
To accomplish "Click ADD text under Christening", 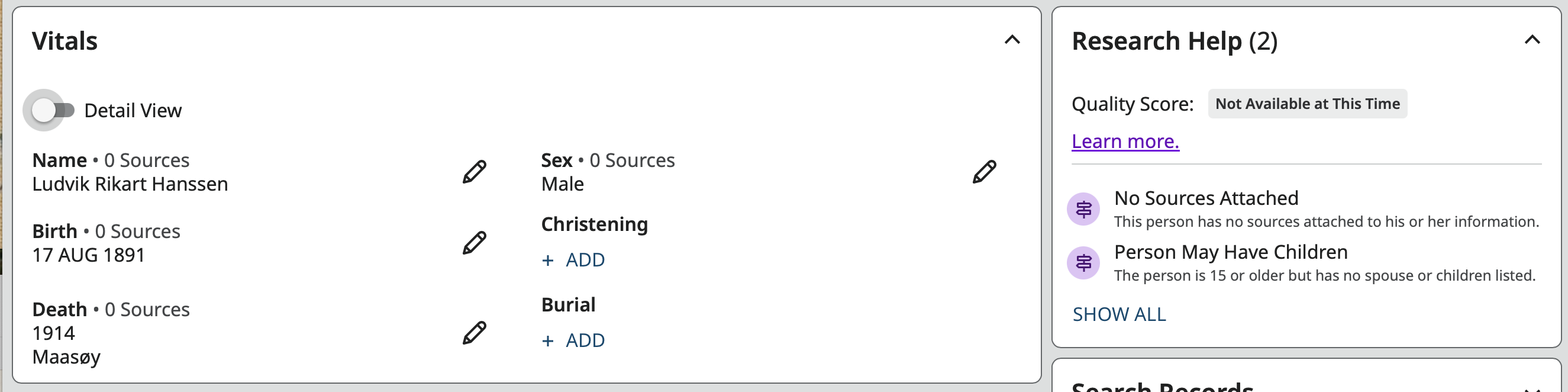I will (x=585, y=260).
